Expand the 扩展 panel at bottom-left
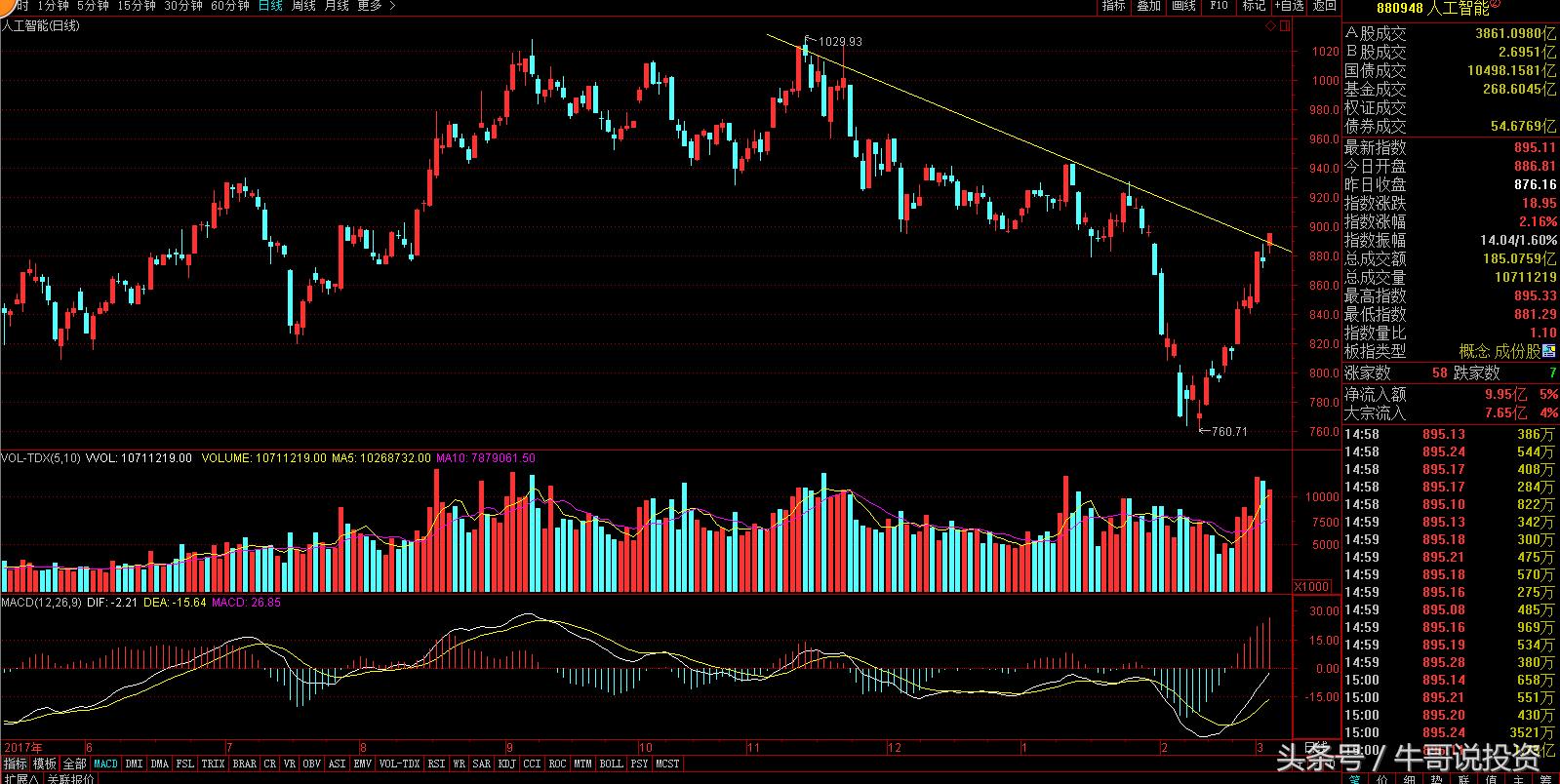The height and width of the screenshot is (784, 1560). (20, 779)
